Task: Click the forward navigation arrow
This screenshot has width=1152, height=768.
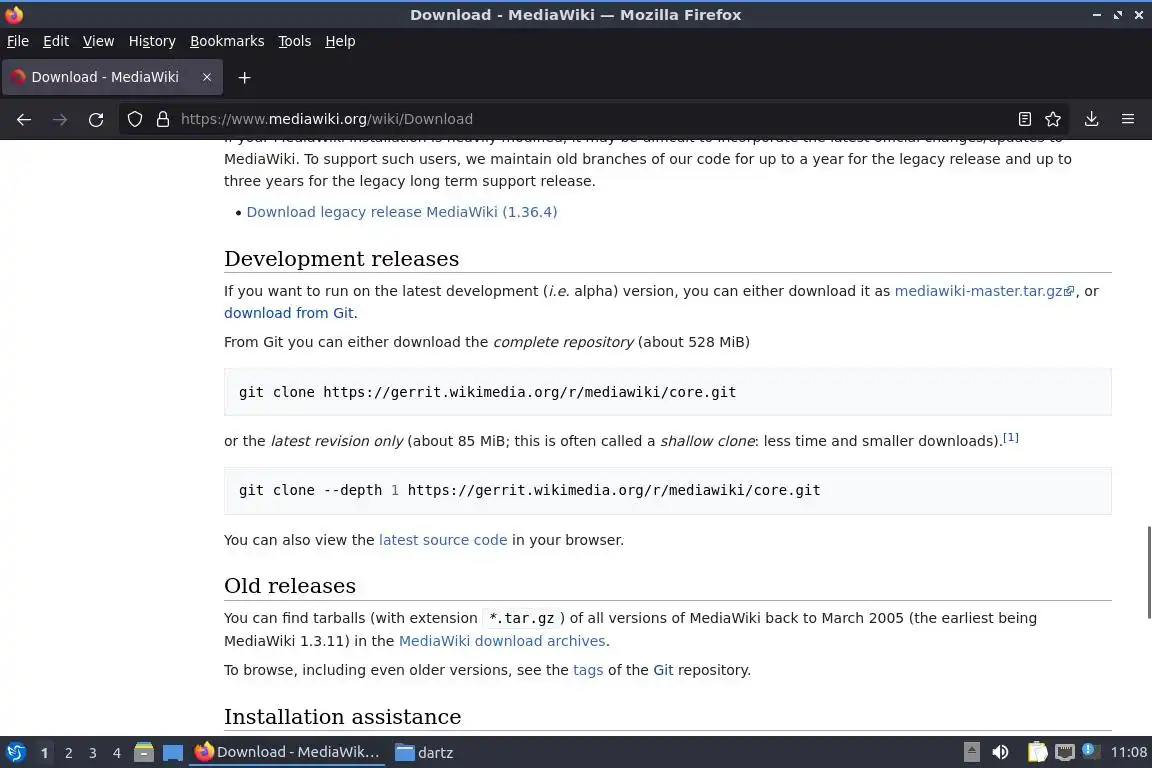Action: [60, 119]
